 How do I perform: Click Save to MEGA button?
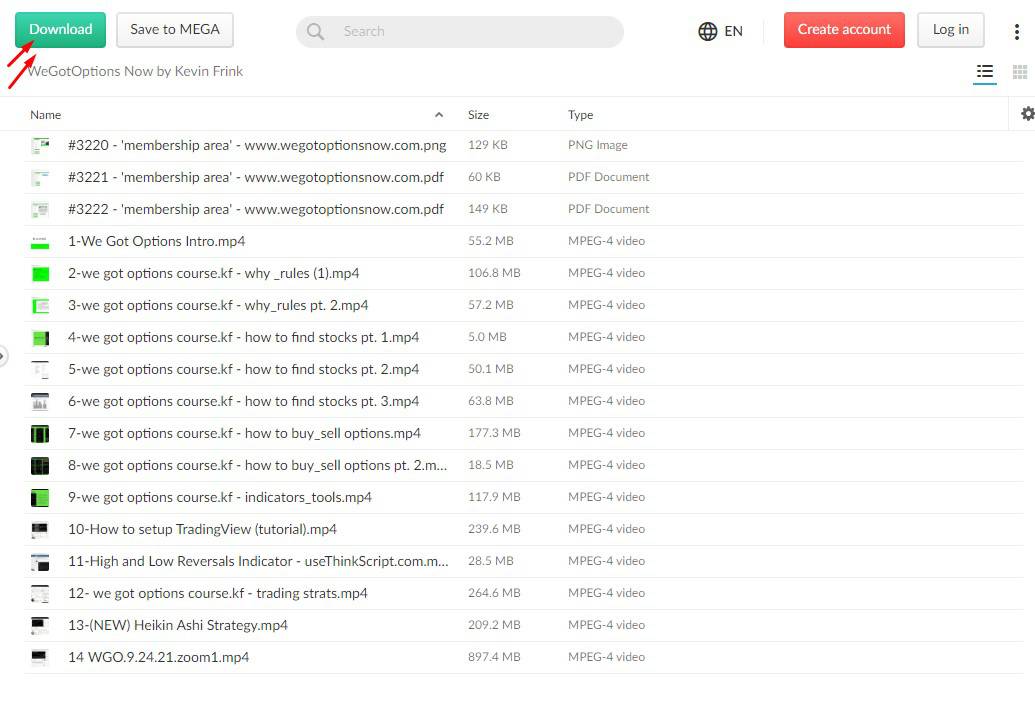(175, 30)
